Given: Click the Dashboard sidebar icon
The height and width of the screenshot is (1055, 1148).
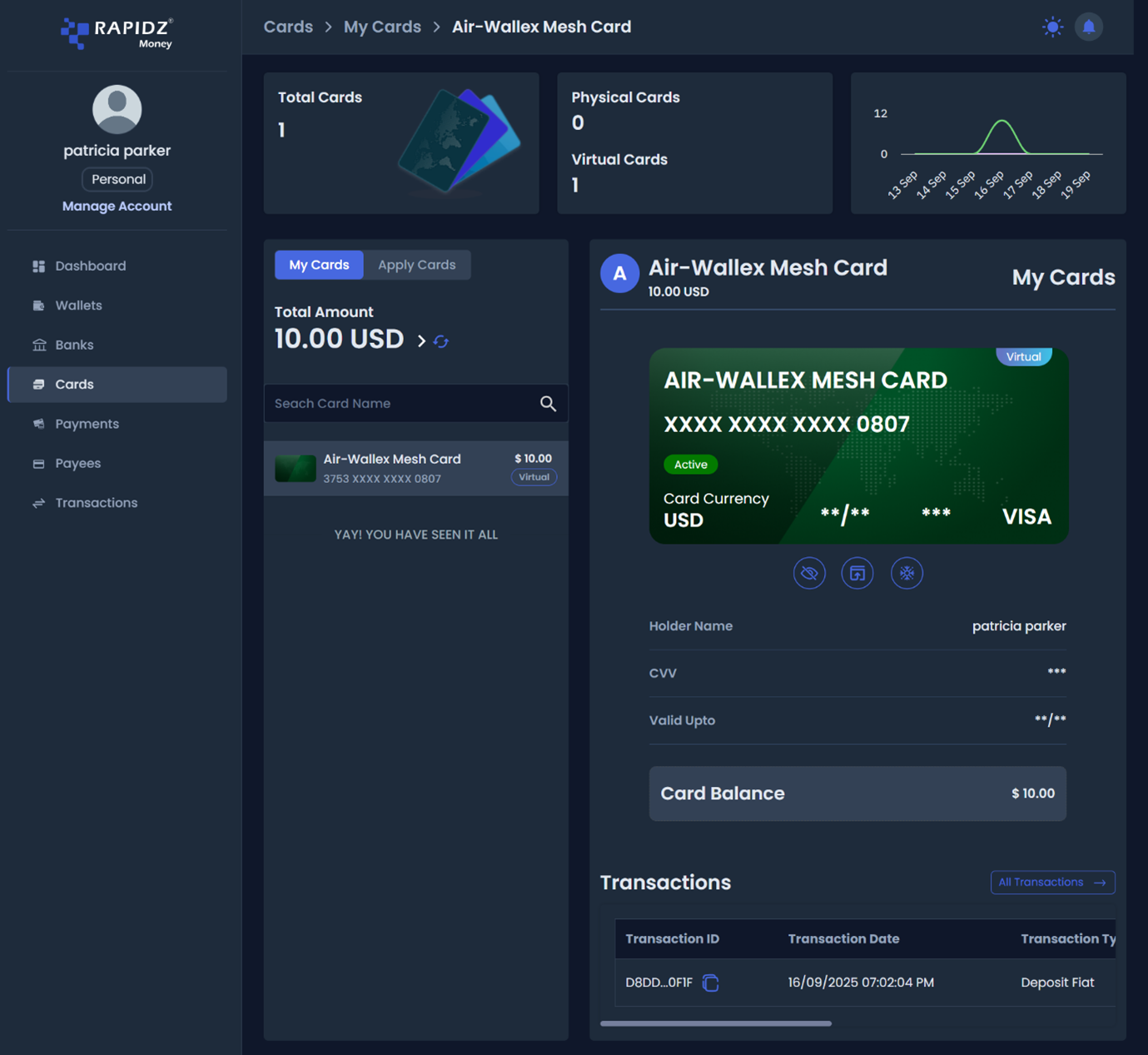Looking at the screenshot, I should (38, 266).
